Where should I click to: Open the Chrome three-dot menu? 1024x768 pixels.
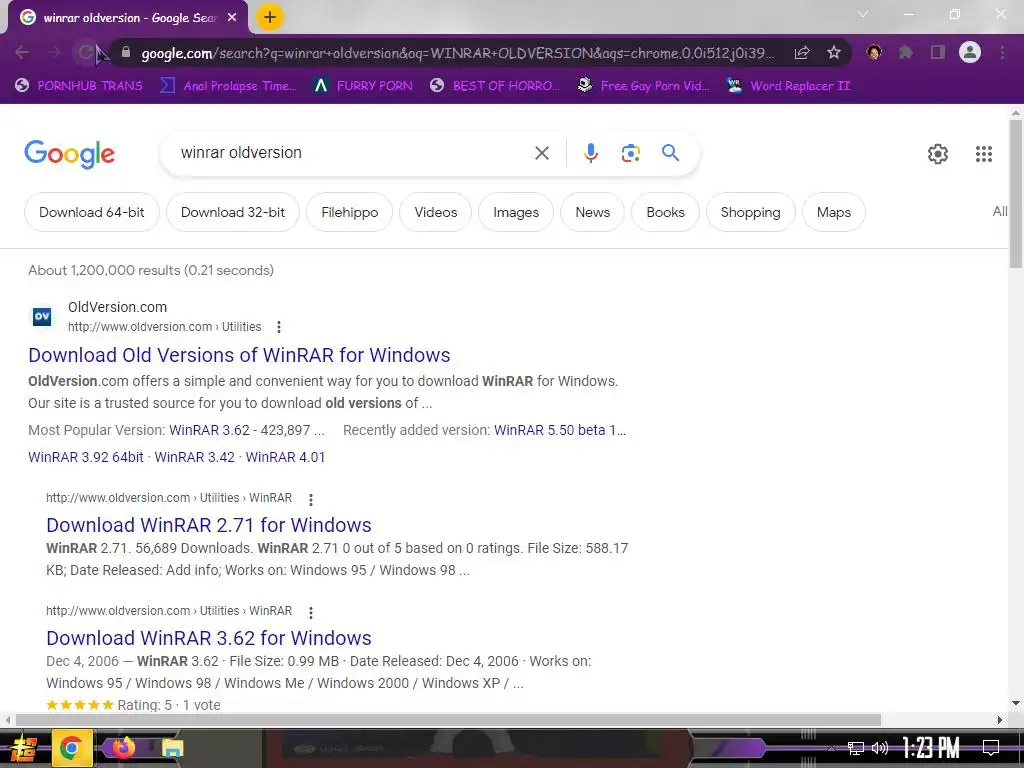(1002, 52)
